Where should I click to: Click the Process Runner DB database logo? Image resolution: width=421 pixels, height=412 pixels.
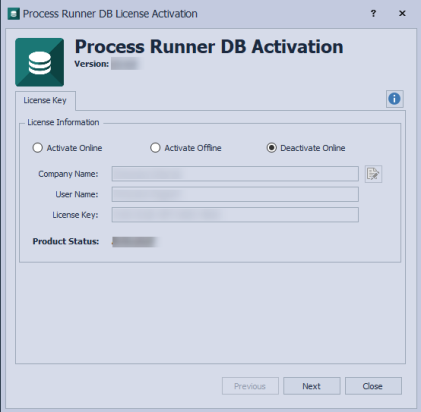pyautogui.click(x=39, y=62)
